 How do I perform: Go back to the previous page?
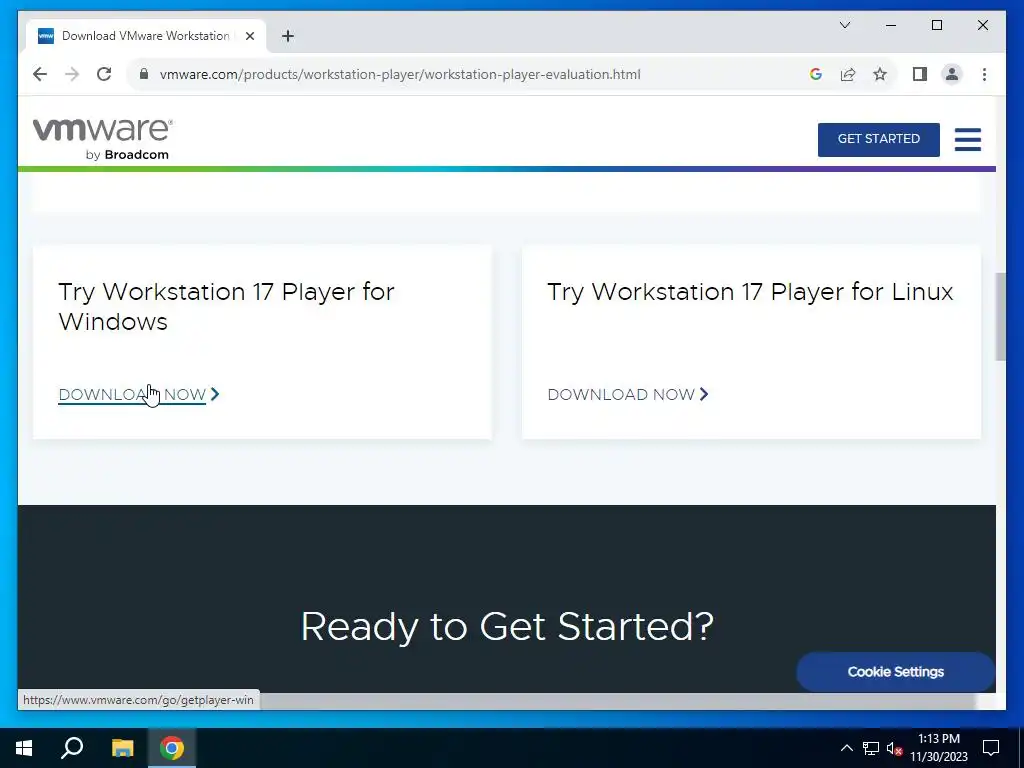40,74
